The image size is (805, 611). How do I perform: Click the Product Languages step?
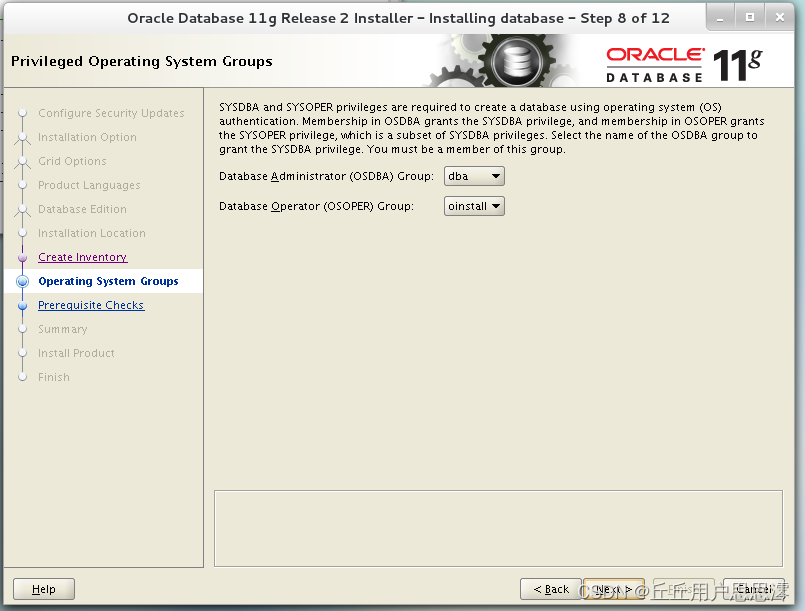[89, 185]
